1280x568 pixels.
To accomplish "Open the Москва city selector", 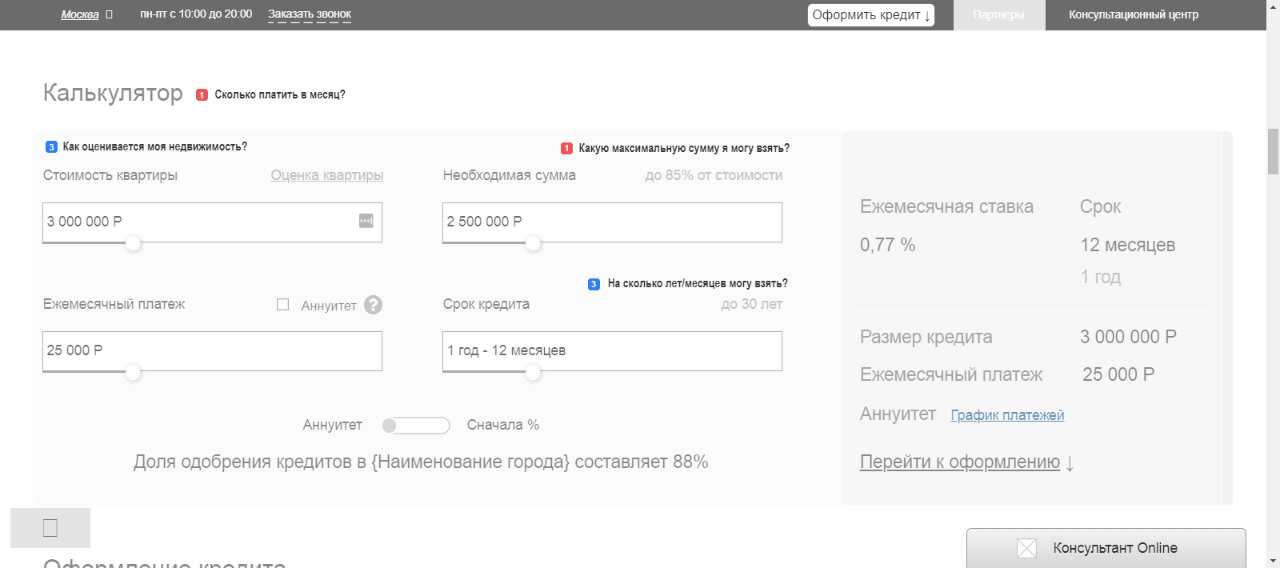I will click(80, 15).
